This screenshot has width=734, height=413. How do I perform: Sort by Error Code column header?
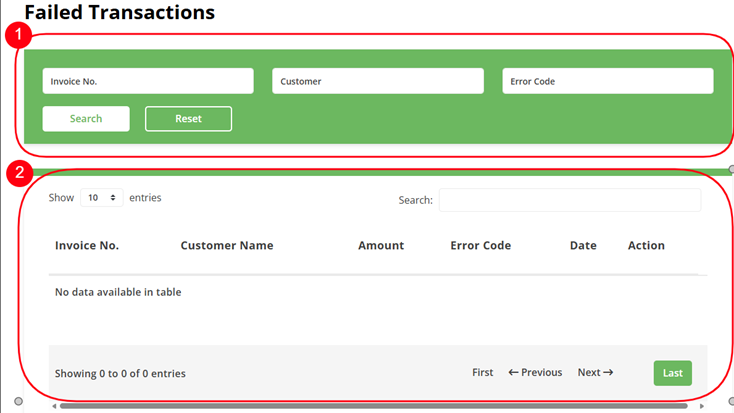480,245
